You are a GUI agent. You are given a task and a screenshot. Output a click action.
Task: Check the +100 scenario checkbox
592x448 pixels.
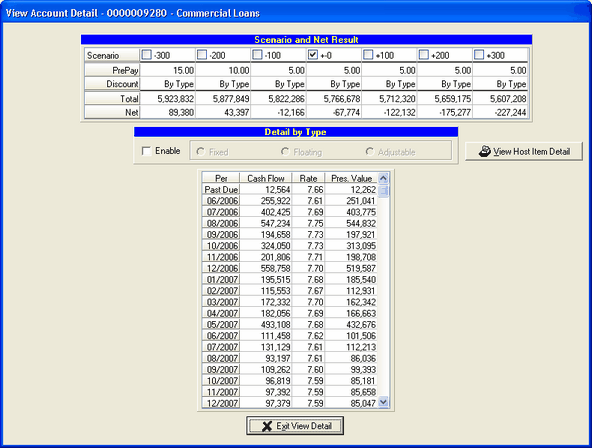[x=368, y=55]
